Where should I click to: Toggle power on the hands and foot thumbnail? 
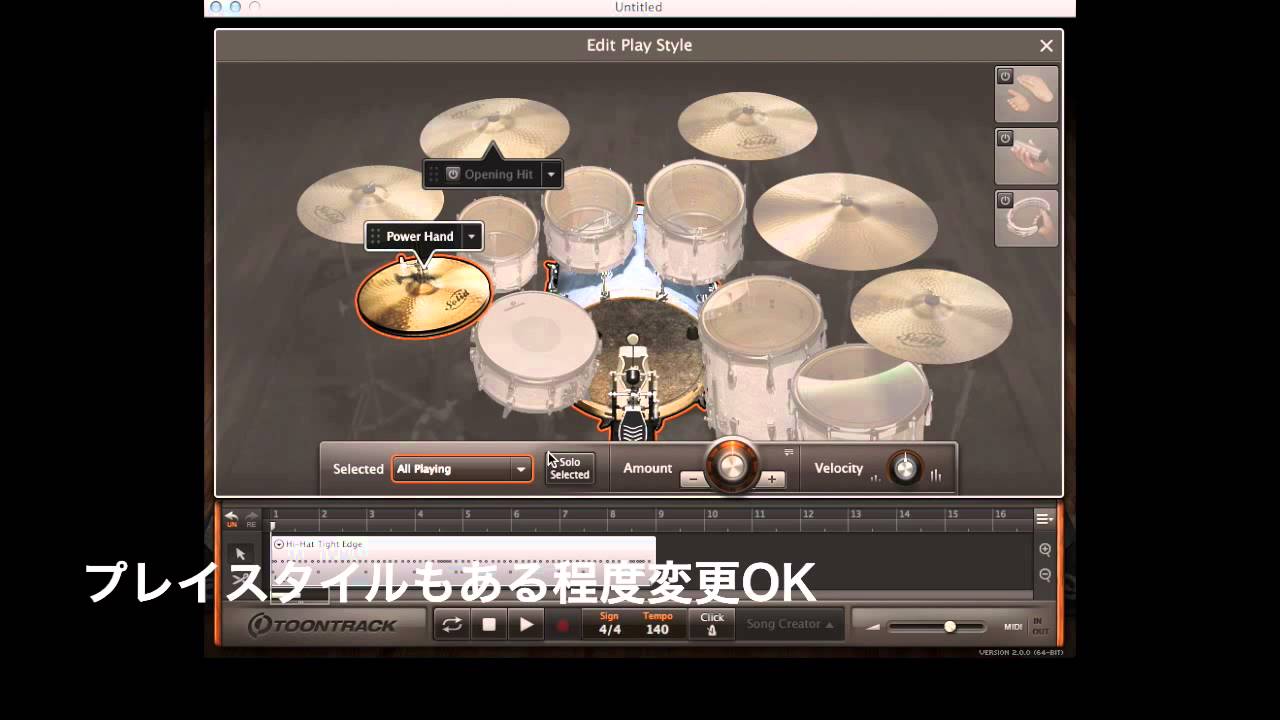[1005, 76]
